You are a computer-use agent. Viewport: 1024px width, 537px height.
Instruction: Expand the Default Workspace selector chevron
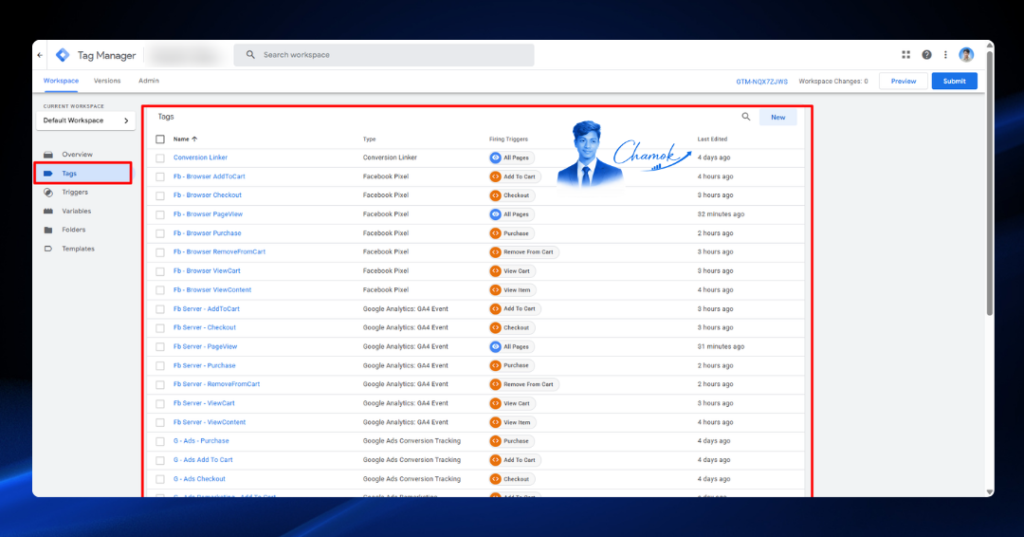point(126,121)
